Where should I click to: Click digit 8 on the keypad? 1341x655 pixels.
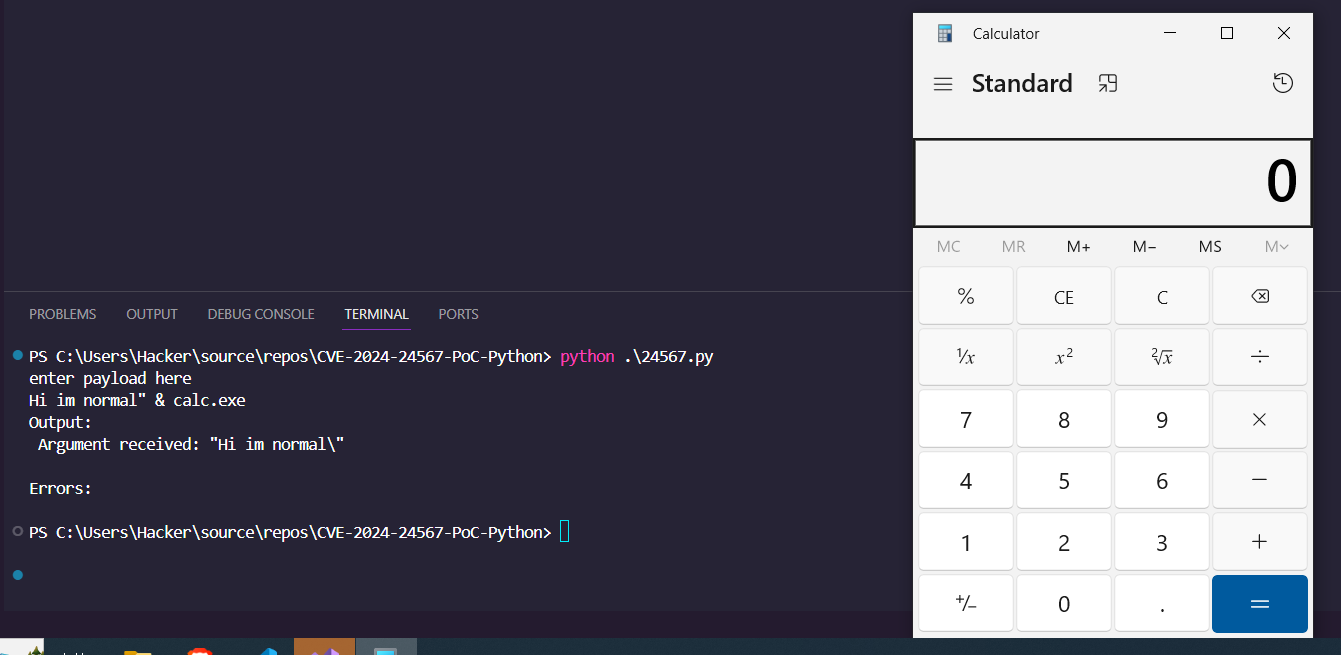(x=1064, y=420)
